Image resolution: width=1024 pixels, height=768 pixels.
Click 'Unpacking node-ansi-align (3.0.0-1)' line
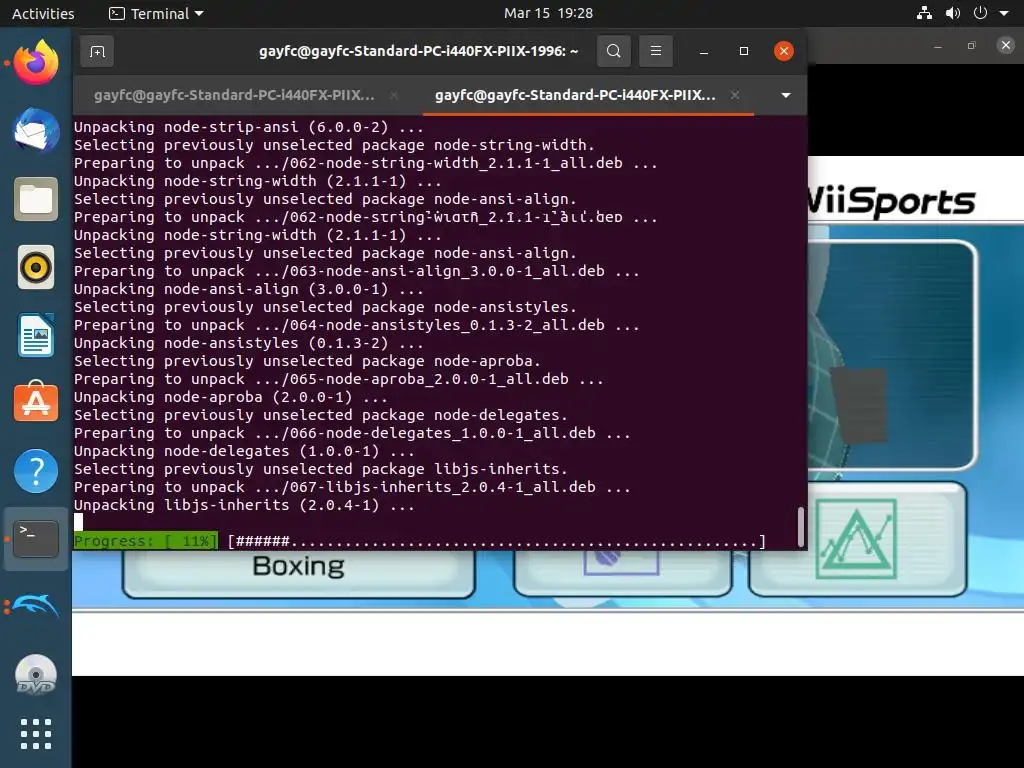248,289
